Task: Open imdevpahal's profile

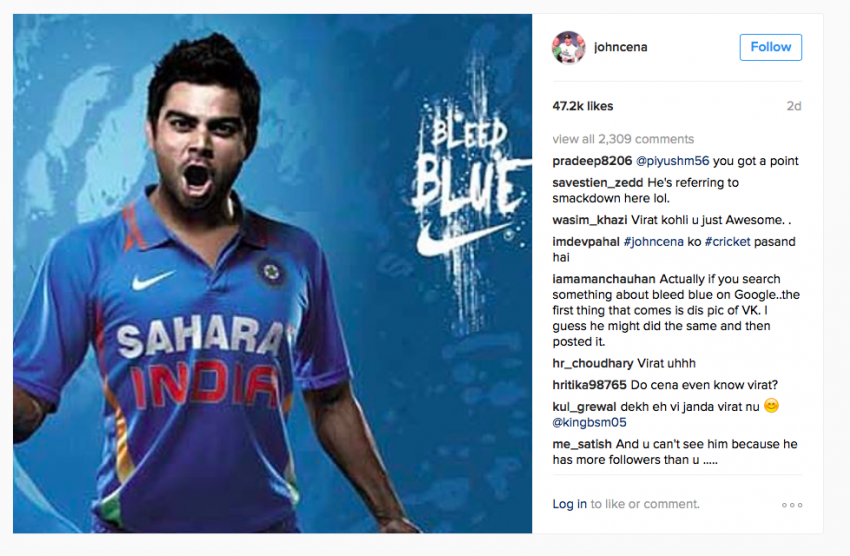Action: tap(586, 242)
